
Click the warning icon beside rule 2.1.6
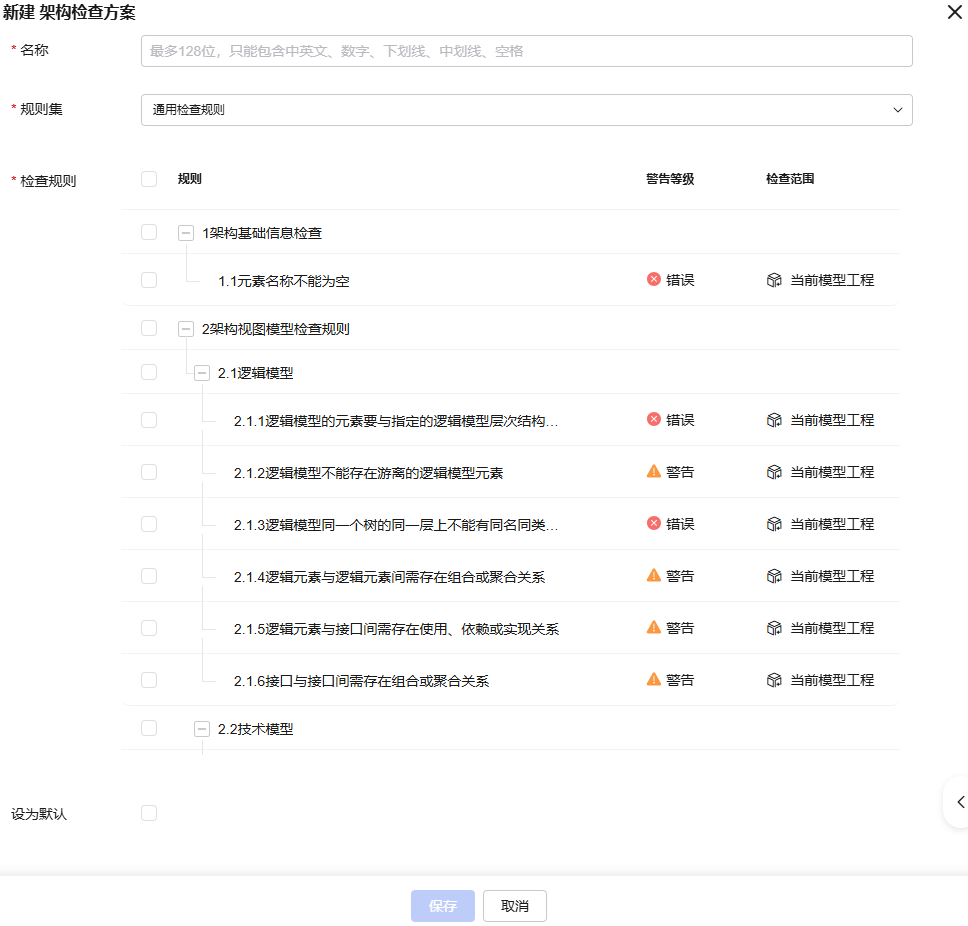point(652,679)
